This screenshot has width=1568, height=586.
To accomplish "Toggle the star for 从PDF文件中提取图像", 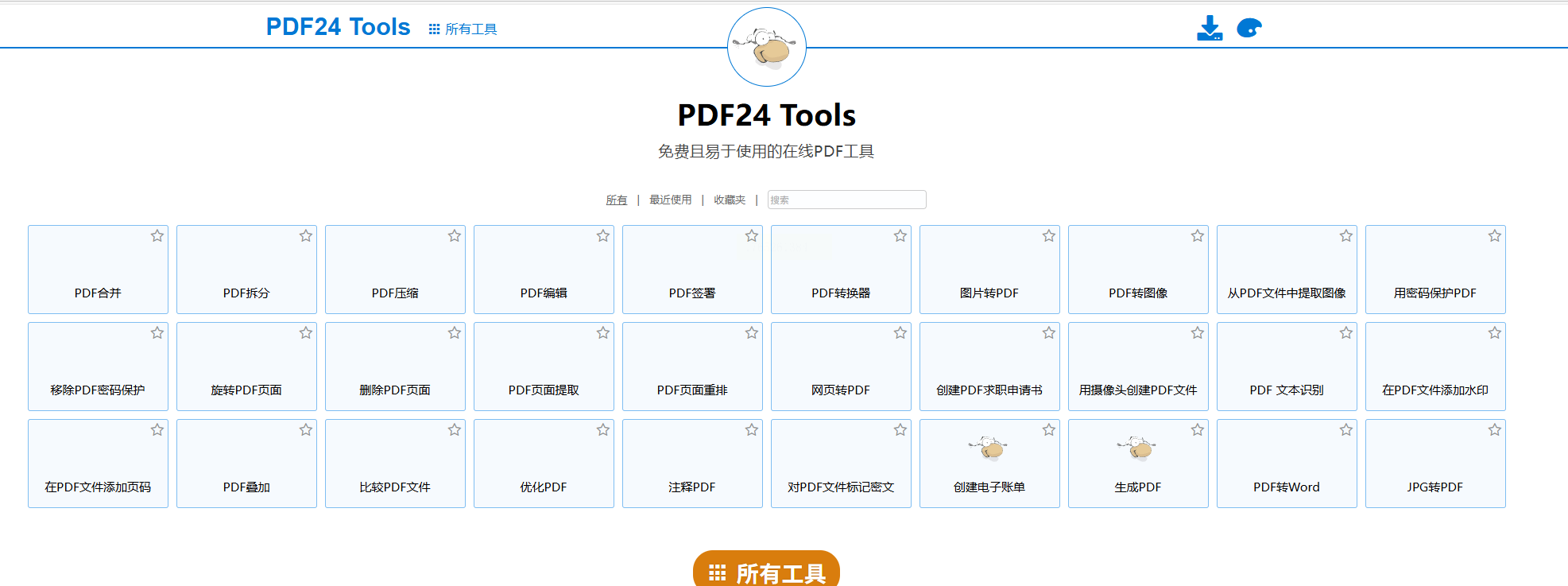I will click(1346, 236).
